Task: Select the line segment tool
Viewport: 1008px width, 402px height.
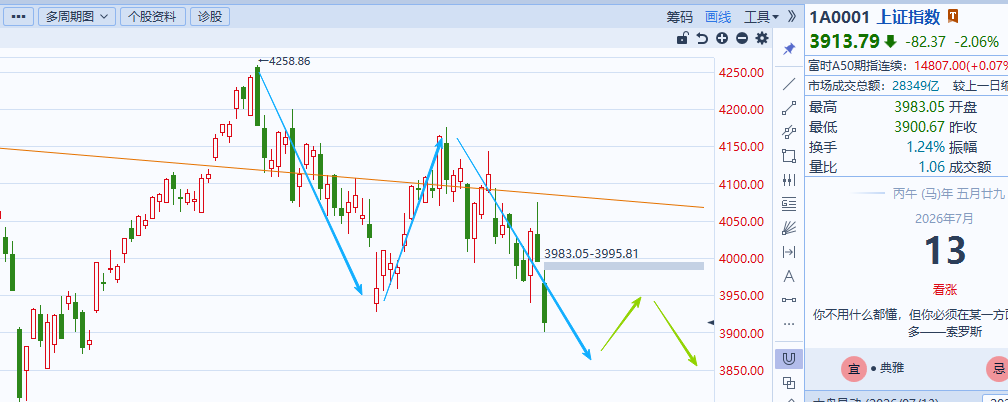Action: coord(789,108)
